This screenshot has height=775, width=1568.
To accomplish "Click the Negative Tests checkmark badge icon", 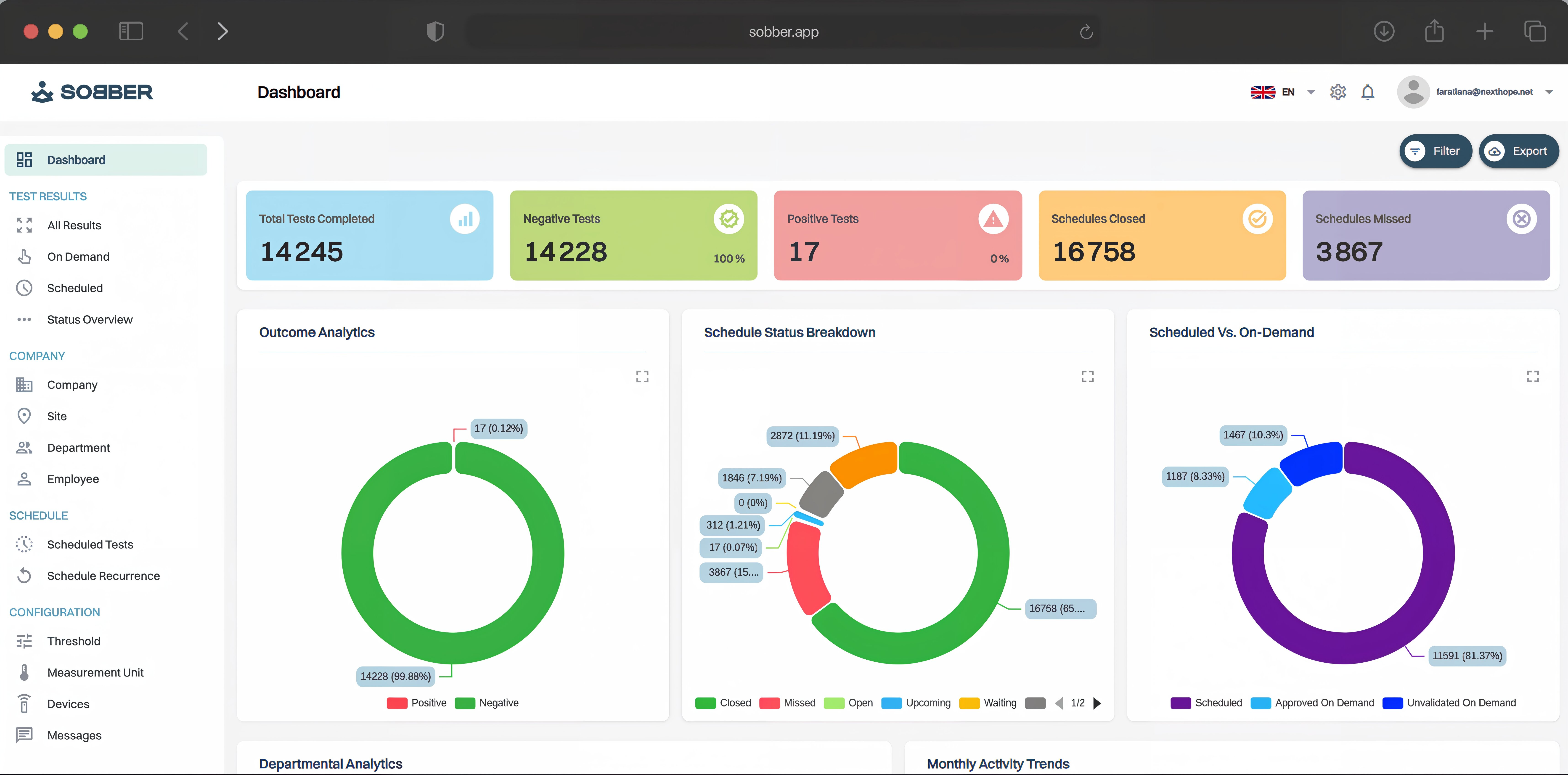I will 729,219.
